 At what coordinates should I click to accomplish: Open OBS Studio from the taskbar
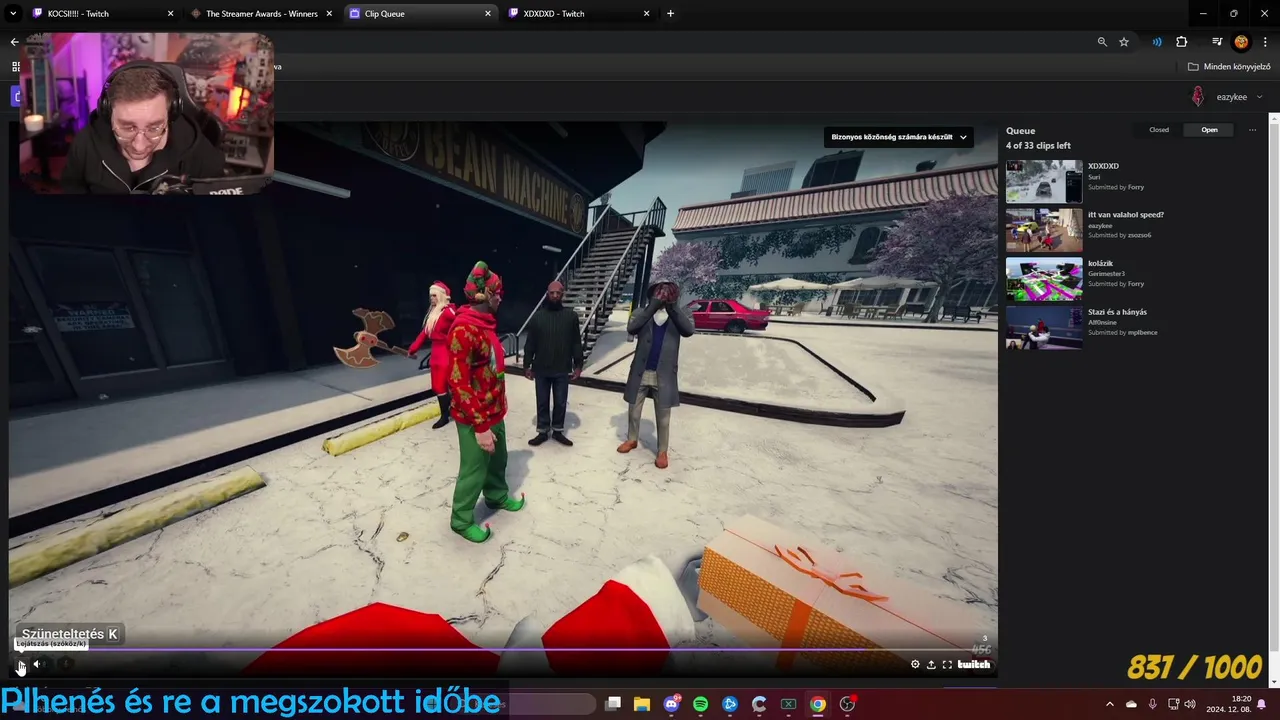pyautogui.click(x=847, y=704)
